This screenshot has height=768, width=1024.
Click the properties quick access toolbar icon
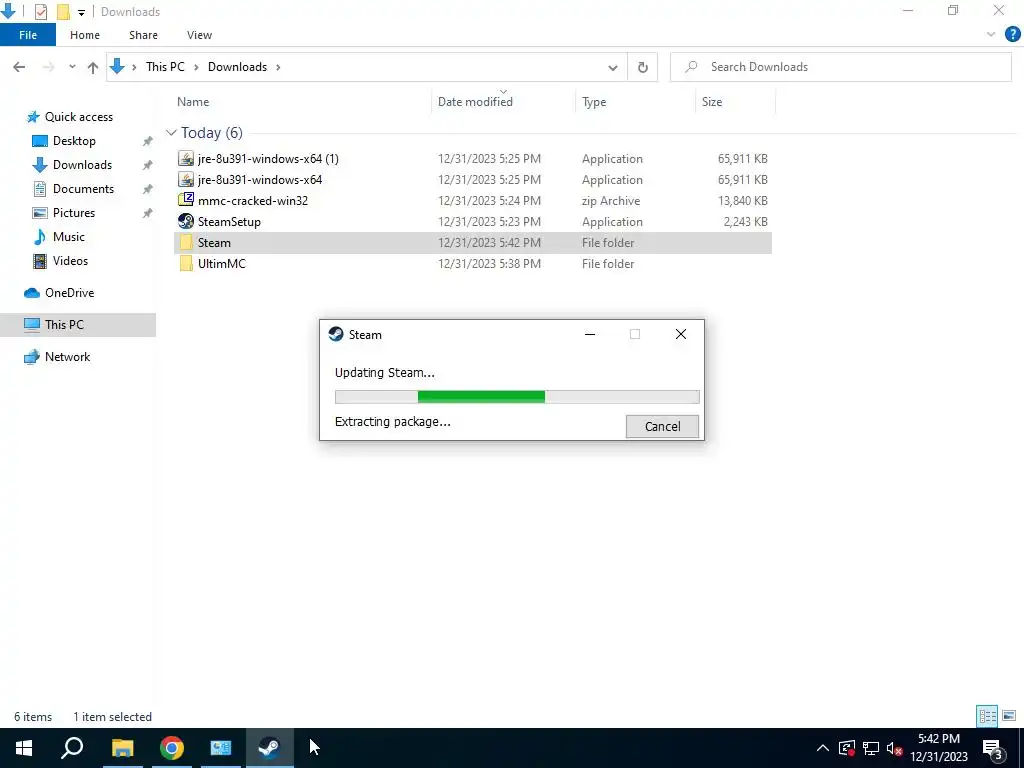(40, 12)
